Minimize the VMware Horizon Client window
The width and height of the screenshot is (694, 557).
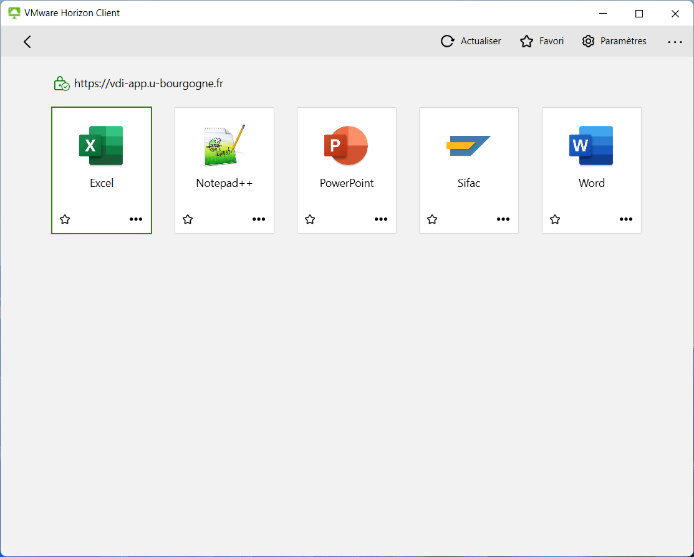pyautogui.click(x=603, y=13)
